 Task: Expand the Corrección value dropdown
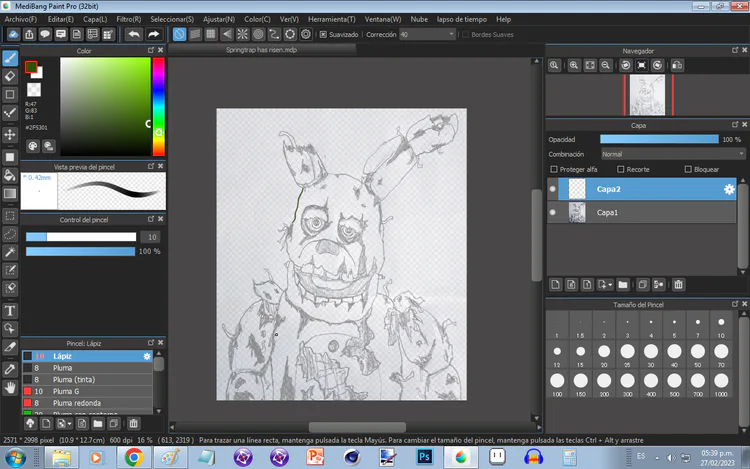(451, 34)
